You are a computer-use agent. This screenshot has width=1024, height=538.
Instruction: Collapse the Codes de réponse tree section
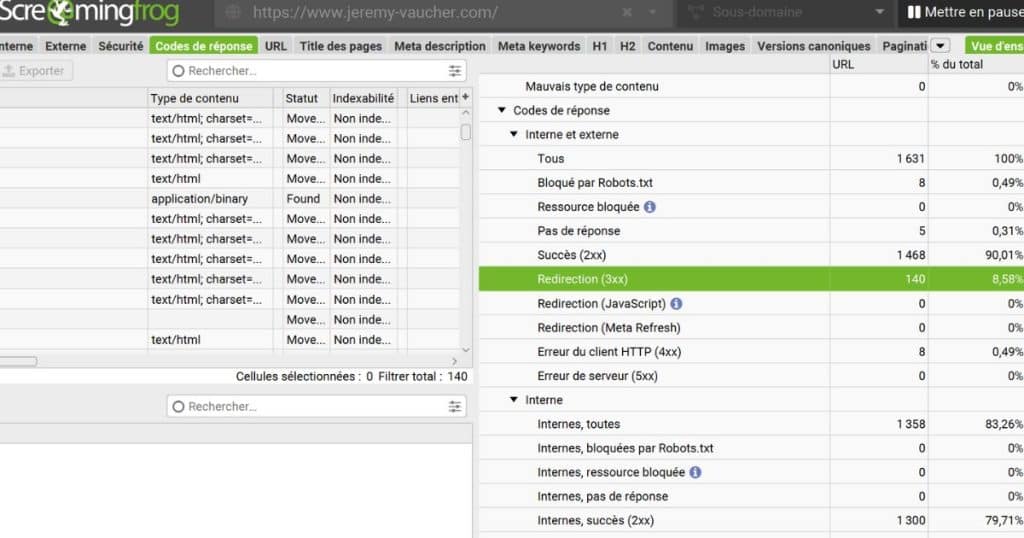(502, 110)
